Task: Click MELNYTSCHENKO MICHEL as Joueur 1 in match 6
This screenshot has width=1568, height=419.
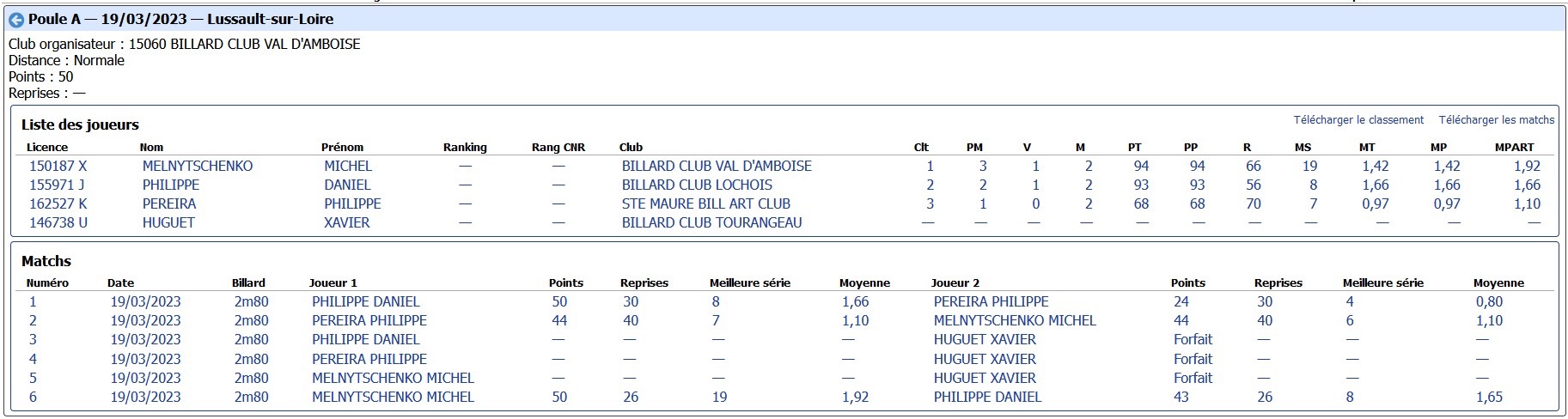Action: (x=393, y=397)
